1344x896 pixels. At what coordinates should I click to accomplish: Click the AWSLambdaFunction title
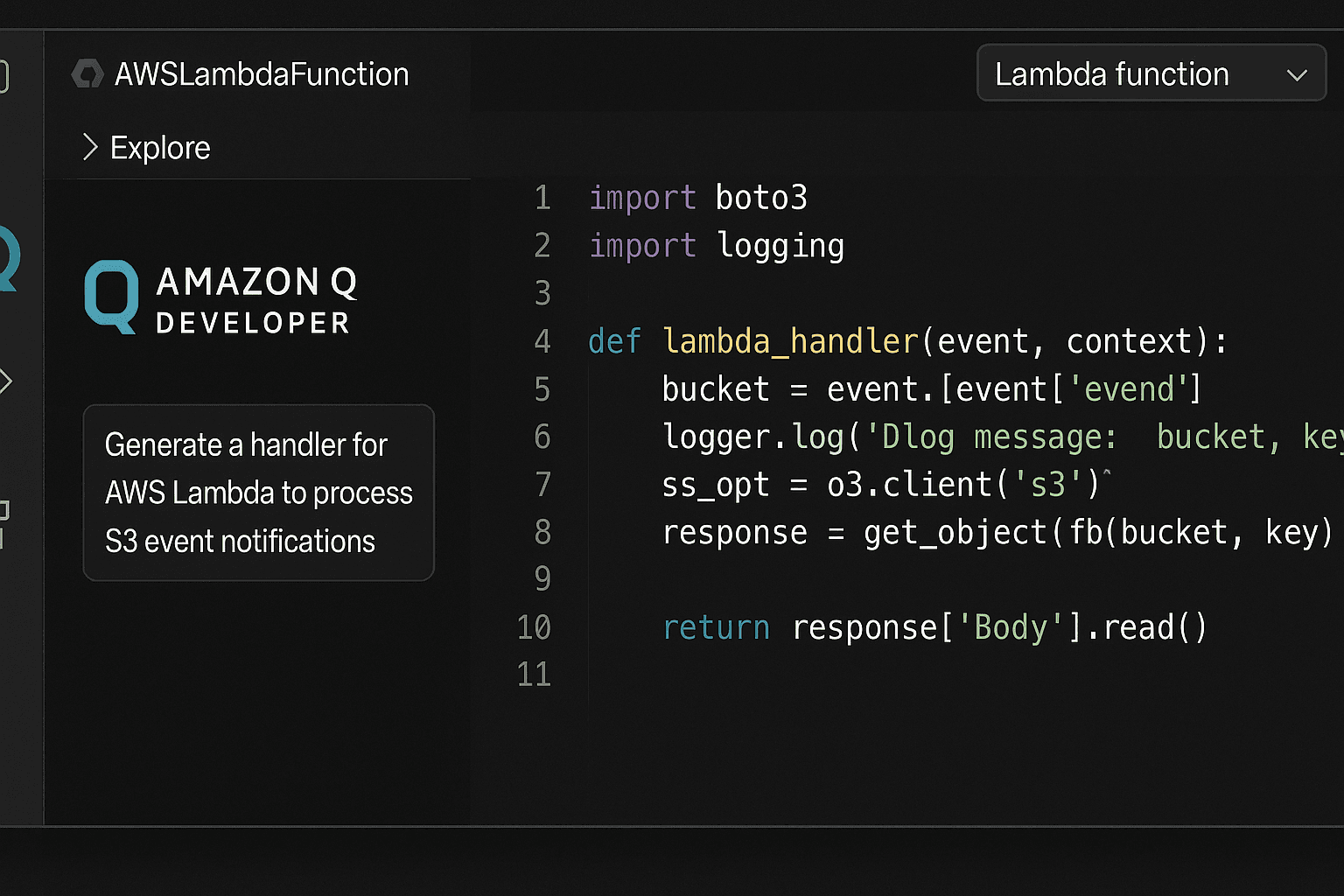pyautogui.click(x=262, y=74)
